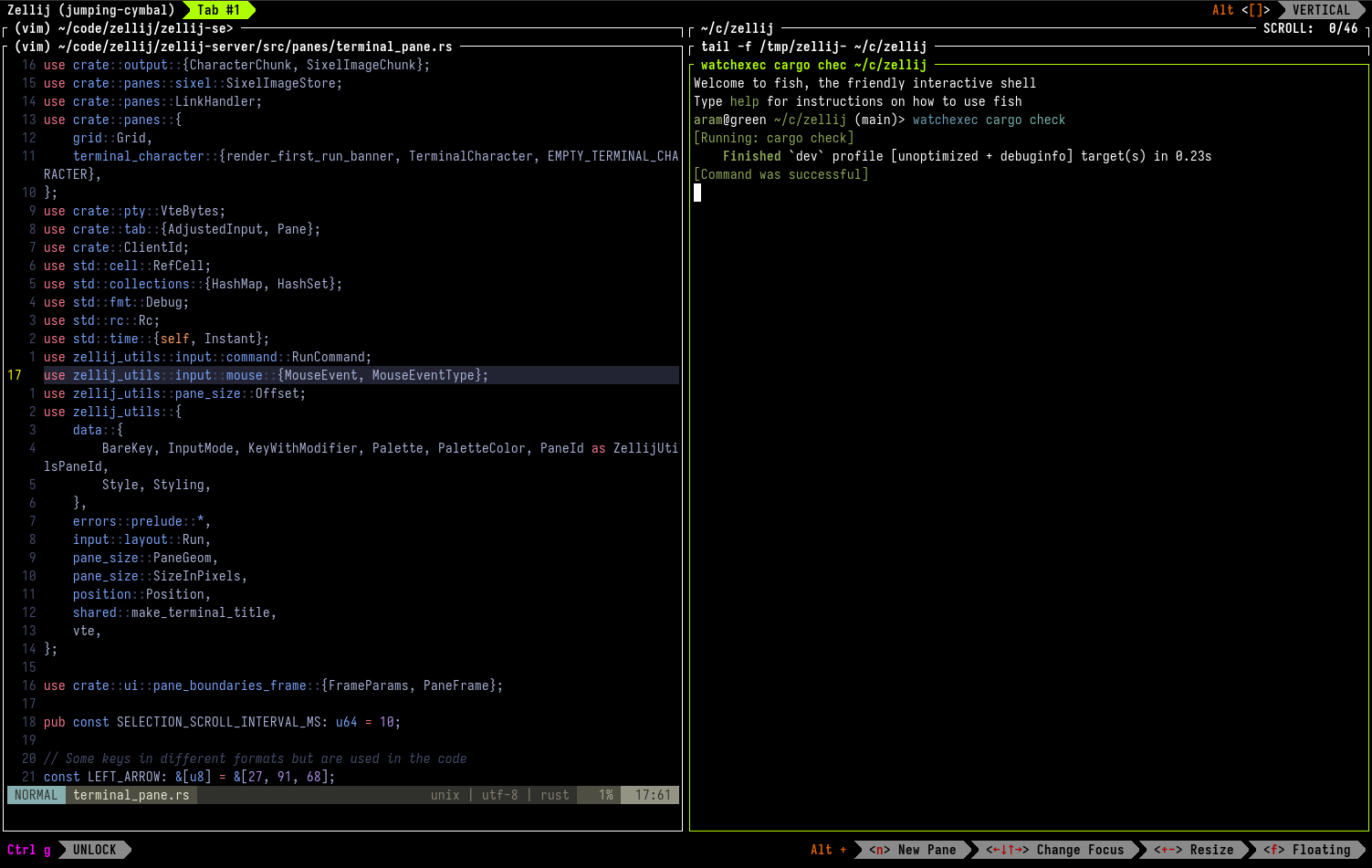Focus the vim terminal_pane.rs pane title
Image resolution: width=1372 pixels, height=868 pixels.
[x=234, y=47]
